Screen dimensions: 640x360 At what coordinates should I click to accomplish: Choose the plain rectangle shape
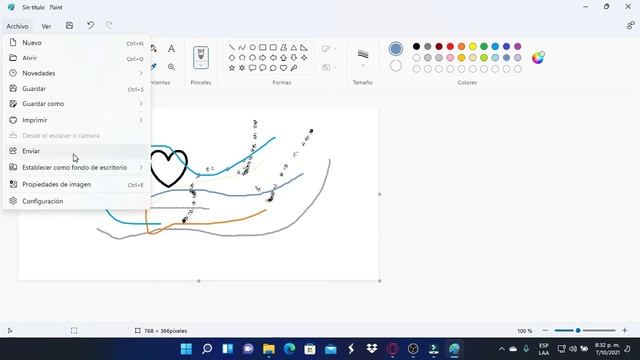263,47
